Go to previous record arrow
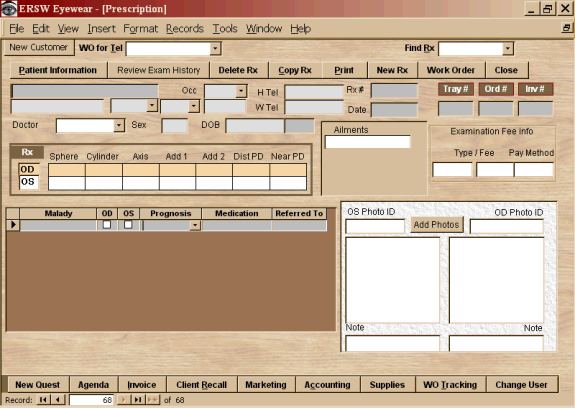Image resolution: width=575 pixels, height=408 pixels. pos(58,400)
